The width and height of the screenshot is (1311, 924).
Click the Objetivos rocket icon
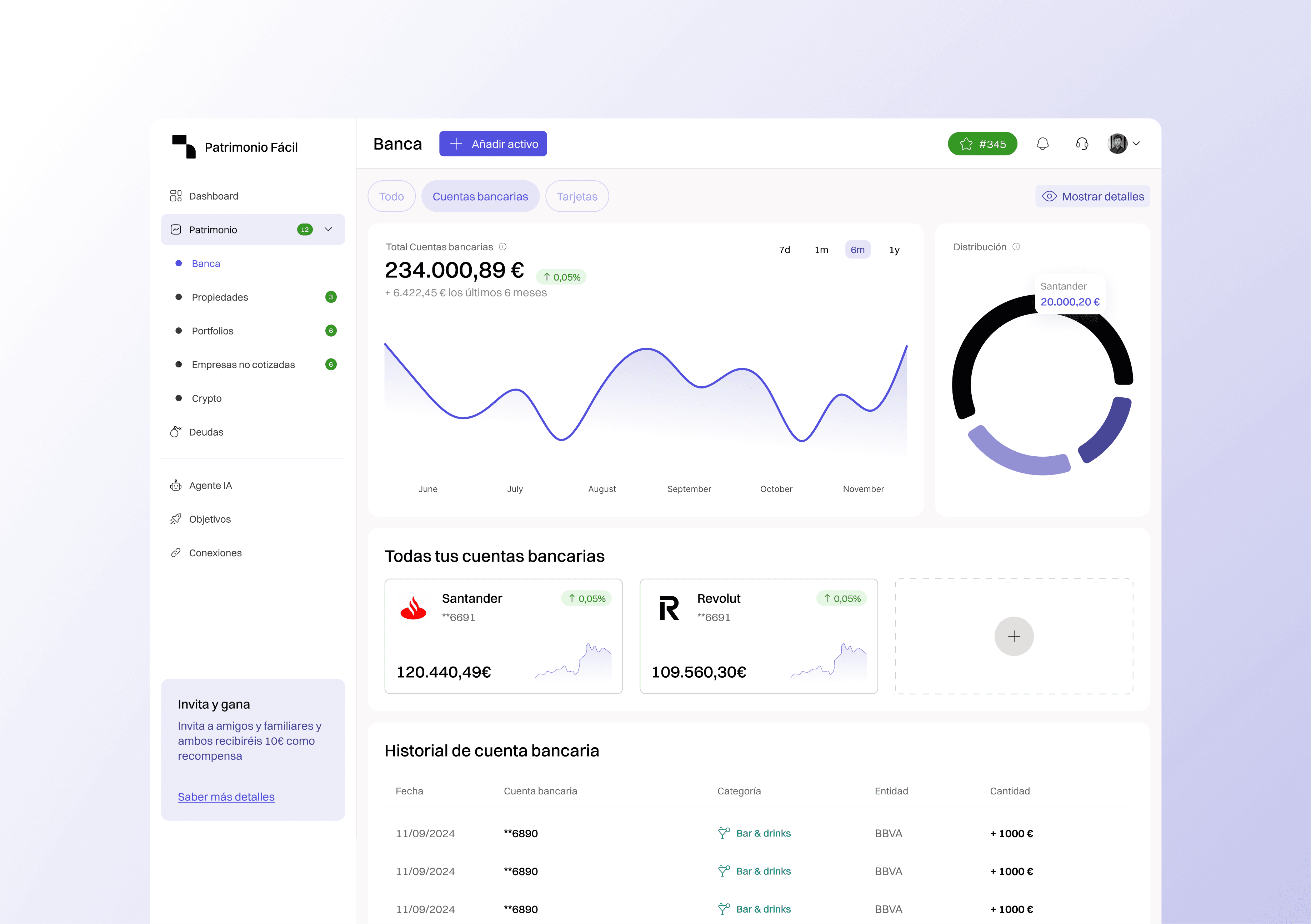tap(176, 519)
